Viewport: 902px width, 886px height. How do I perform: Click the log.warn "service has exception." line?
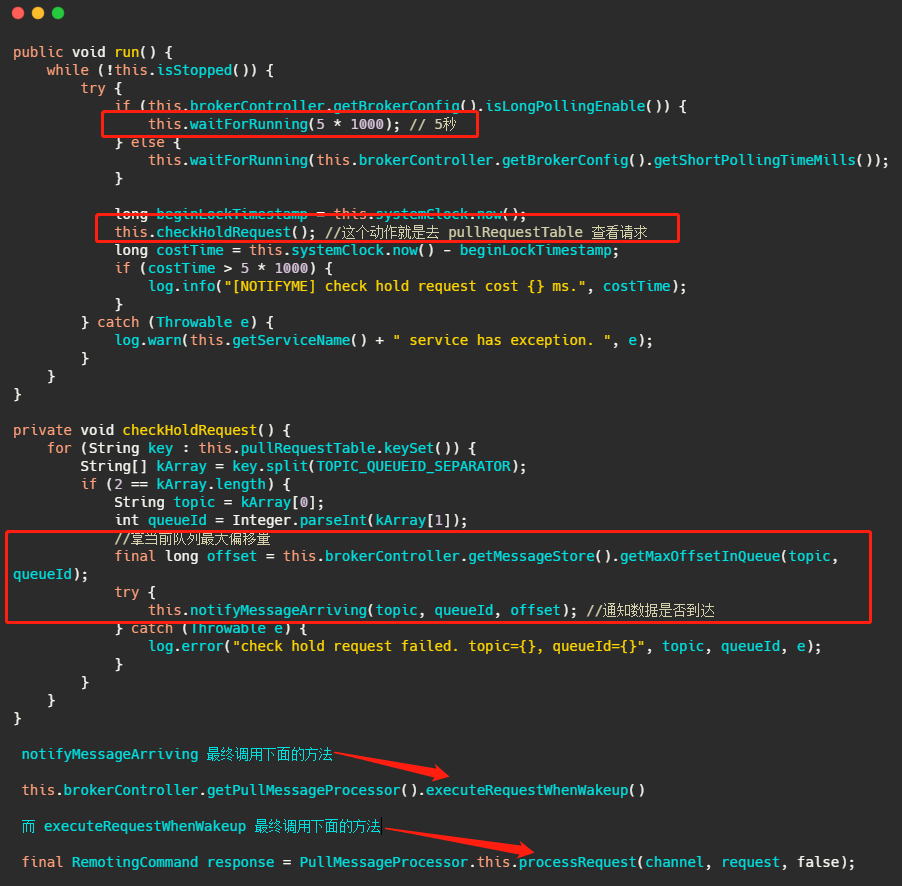pos(384,340)
